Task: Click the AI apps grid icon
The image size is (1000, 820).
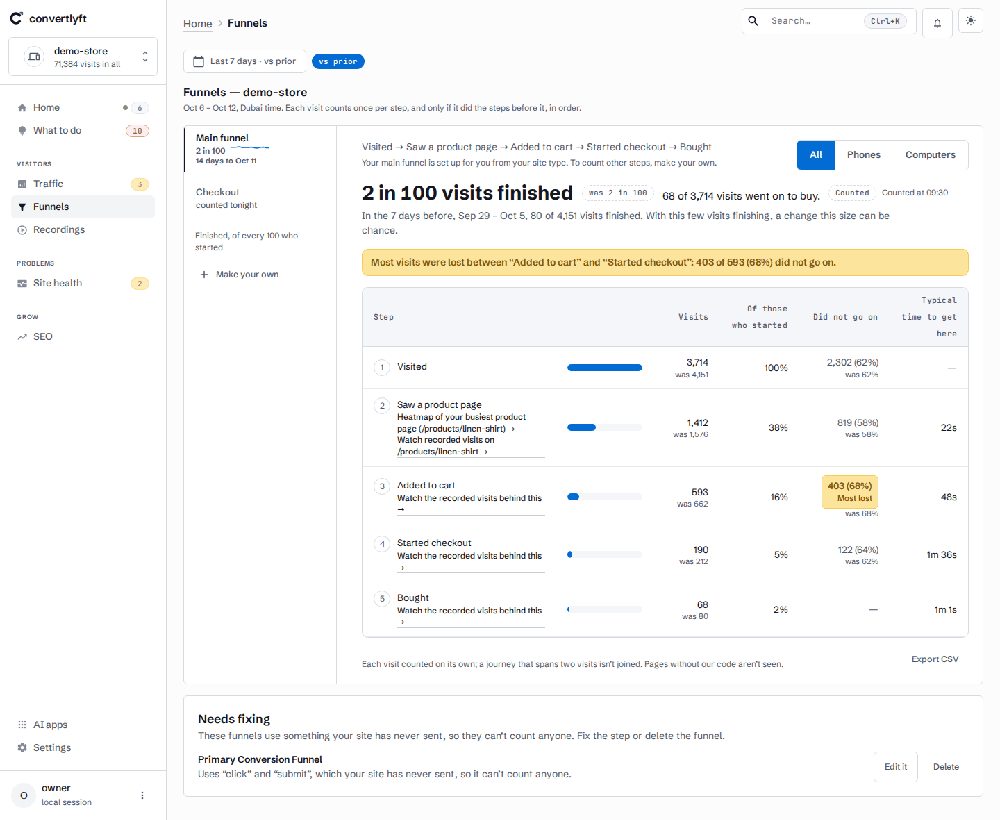Action: click(22, 724)
